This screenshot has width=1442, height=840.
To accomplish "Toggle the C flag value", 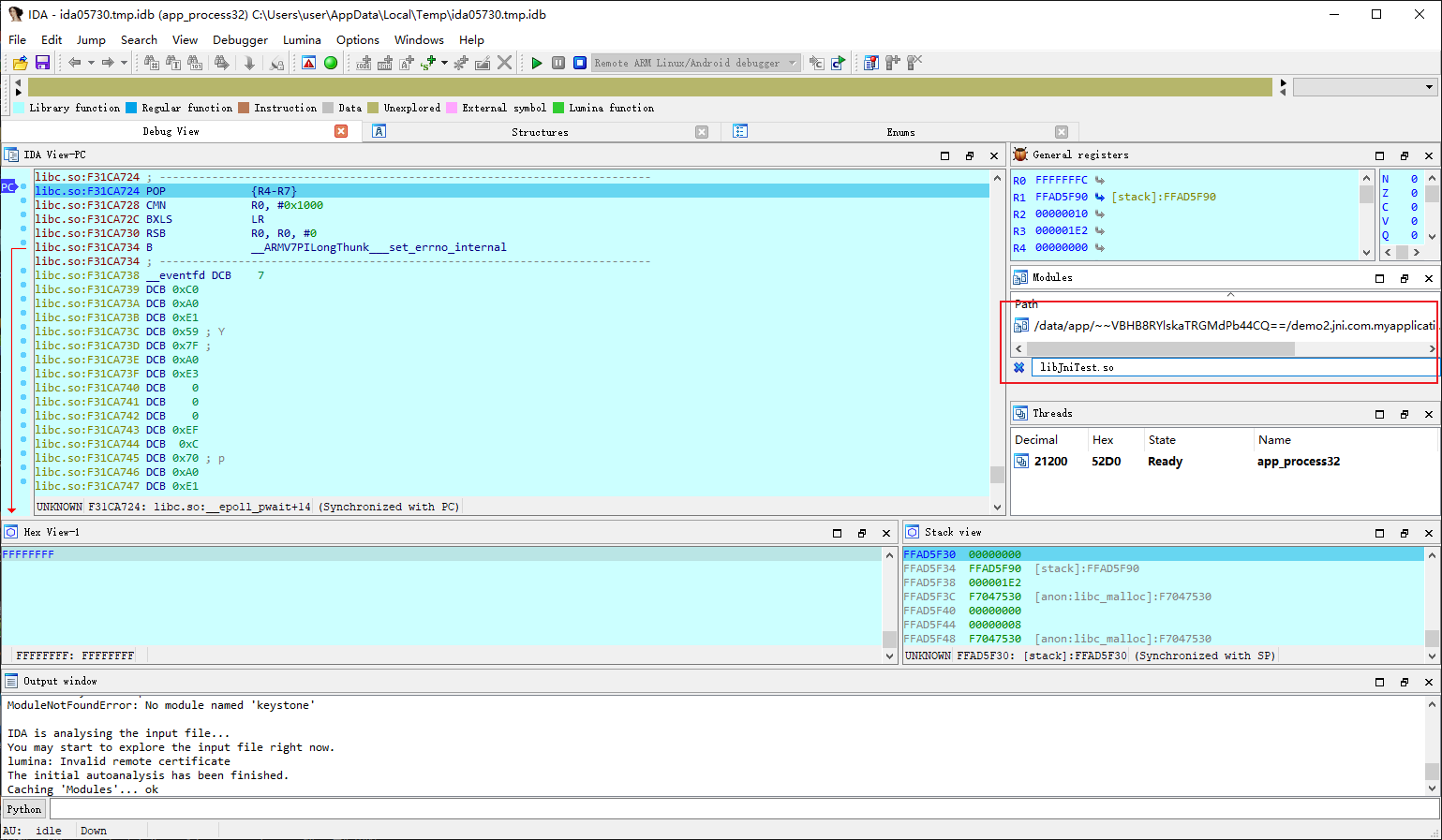I will click(x=1414, y=207).
